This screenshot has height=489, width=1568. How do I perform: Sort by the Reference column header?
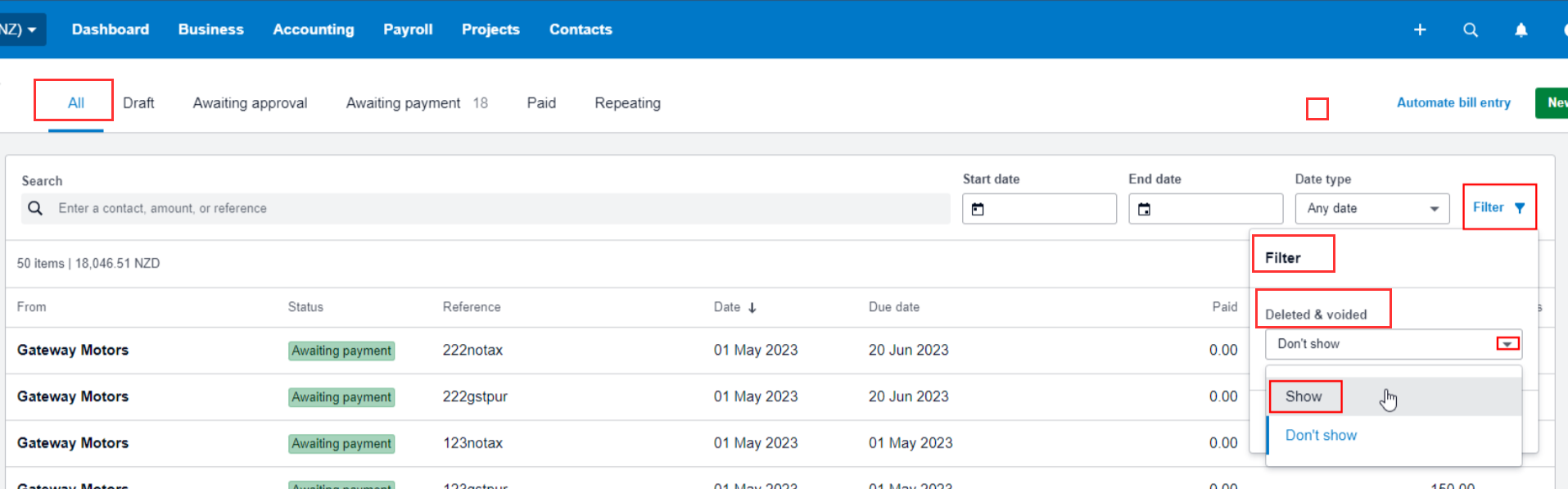click(x=472, y=307)
